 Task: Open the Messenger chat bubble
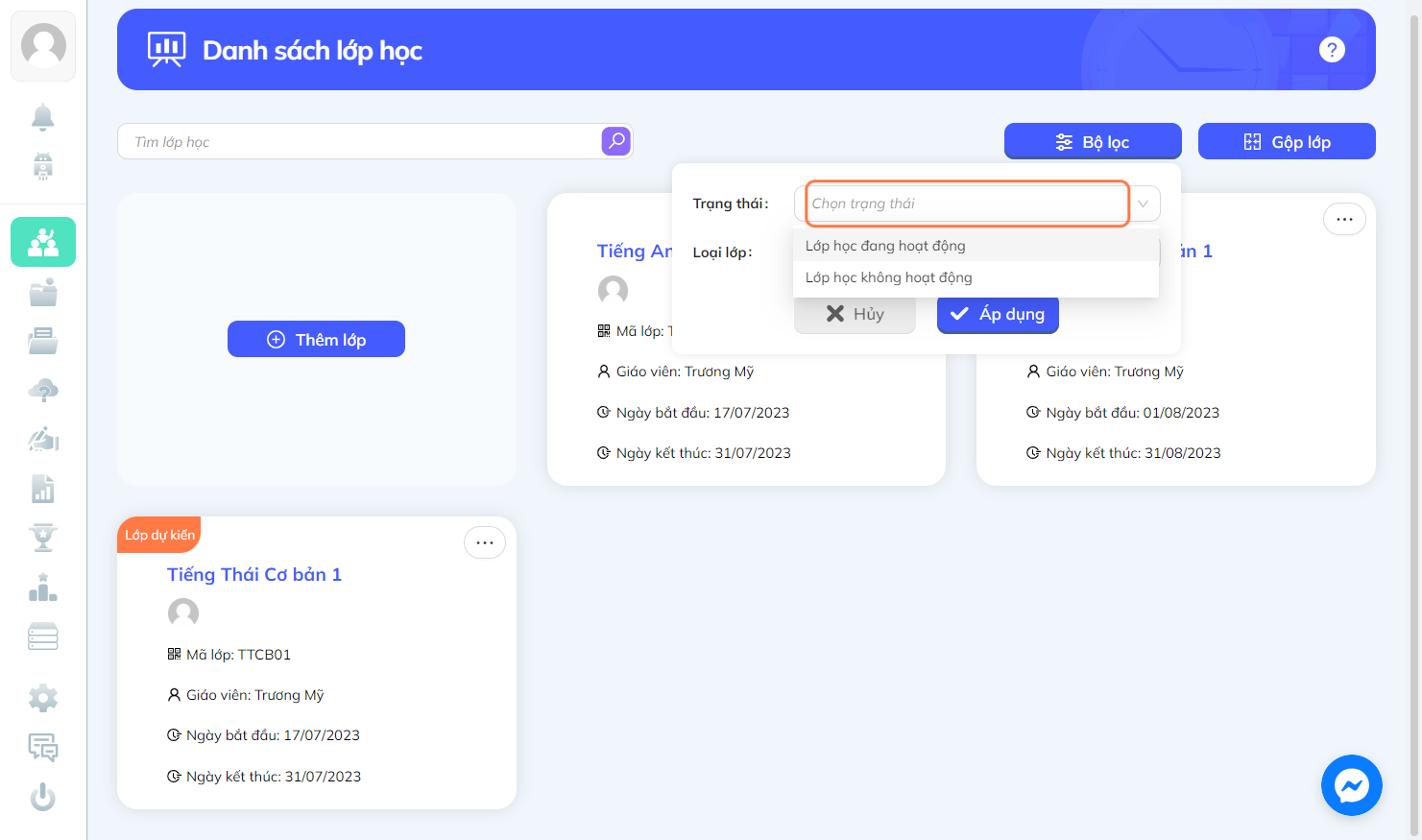pos(1352,785)
